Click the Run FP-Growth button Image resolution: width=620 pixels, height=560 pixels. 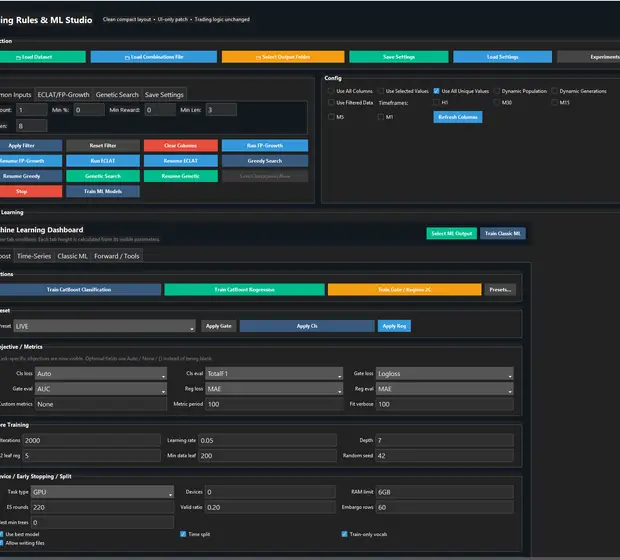[265, 146]
